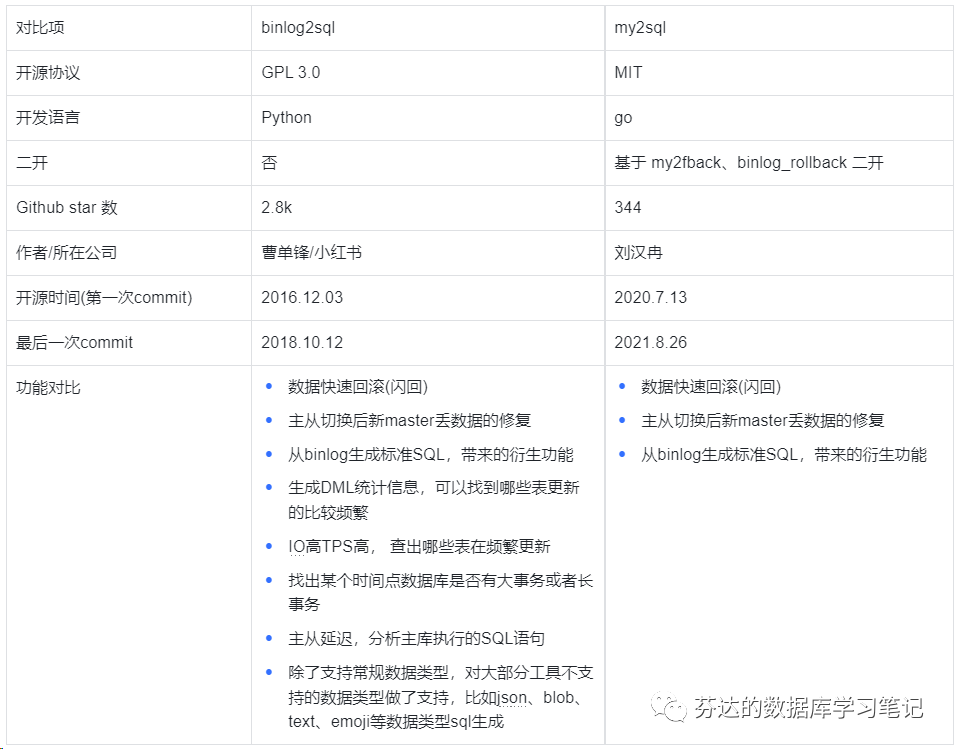Viewport: 954px width, 749px height.
Task: Select the '2.8k' star count
Action: tap(277, 207)
